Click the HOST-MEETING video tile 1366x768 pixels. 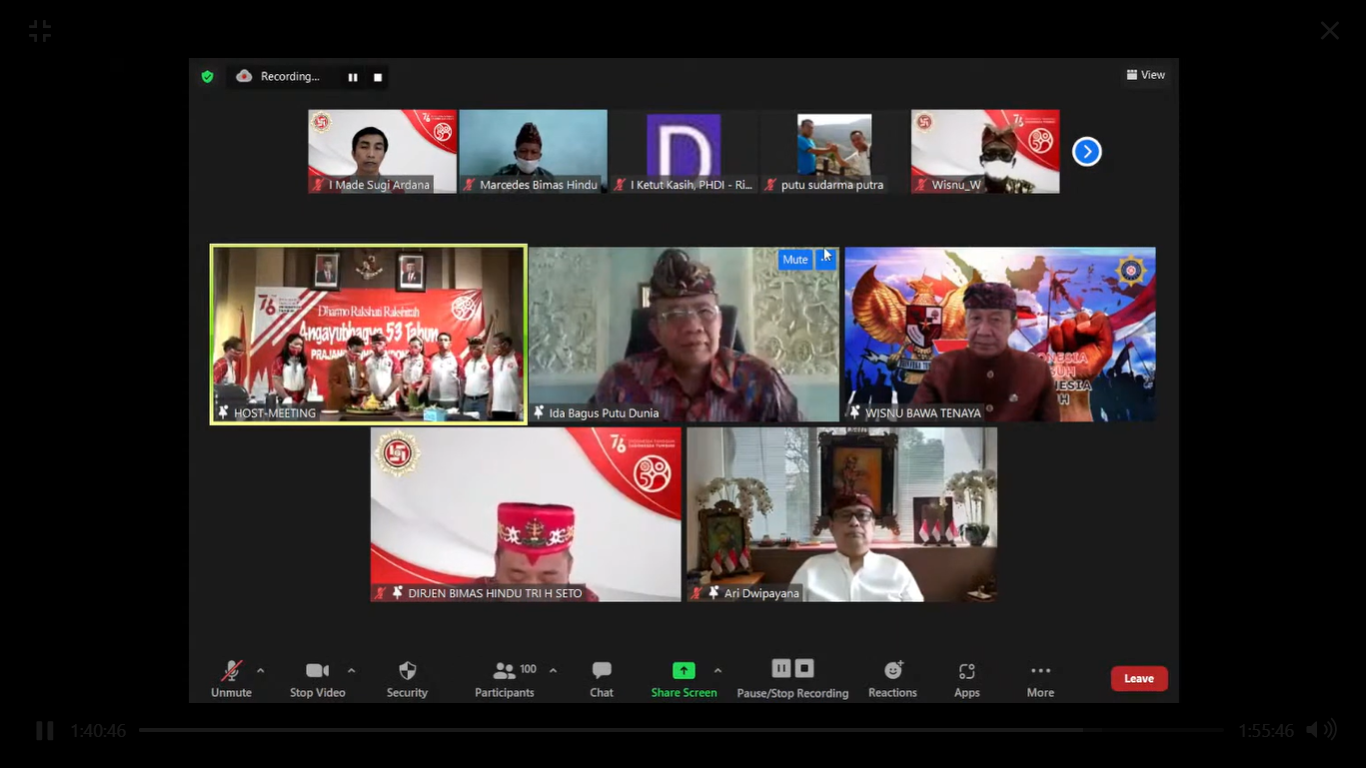(x=368, y=335)
